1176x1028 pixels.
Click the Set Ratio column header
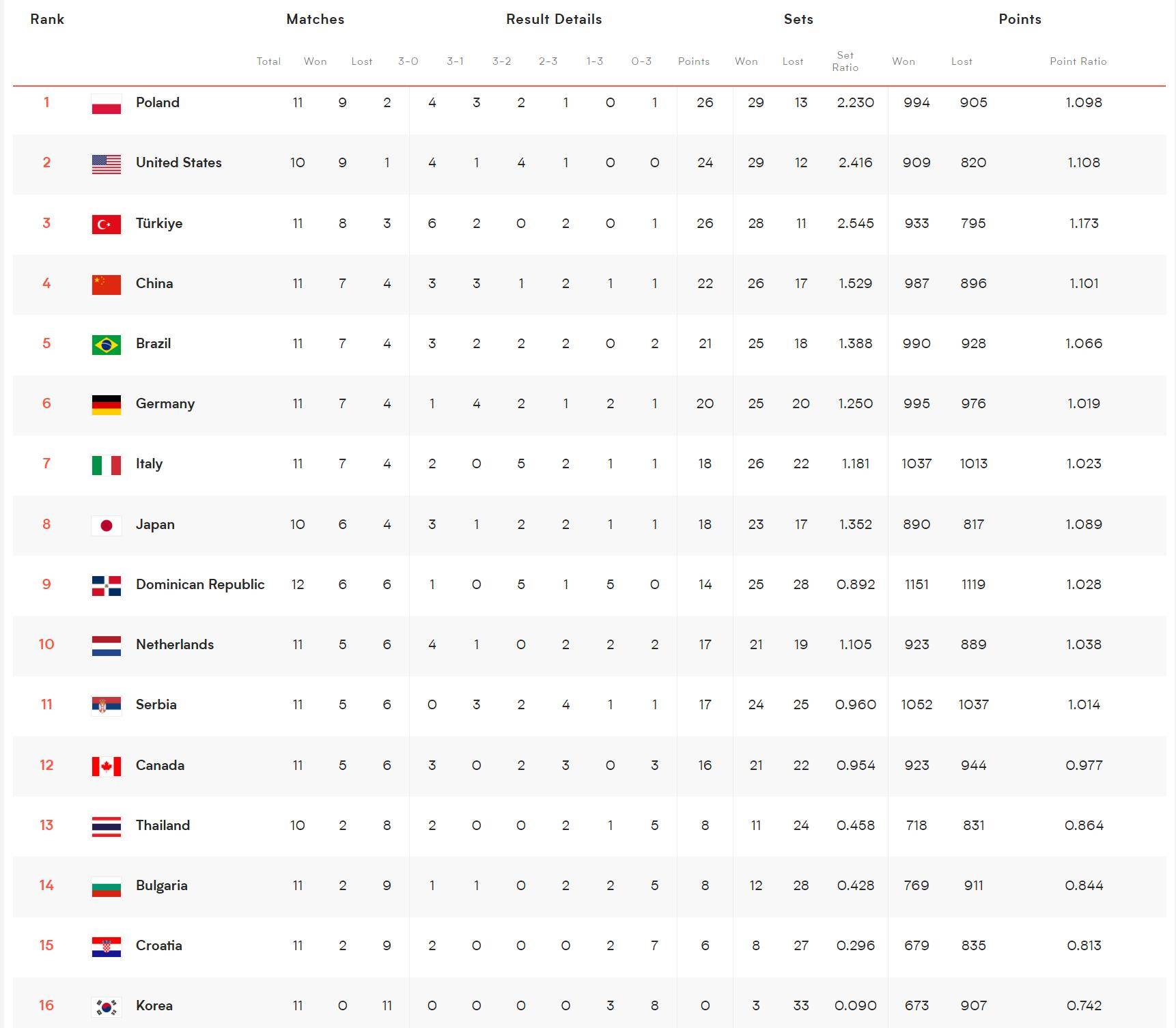(x=845, y=61)
